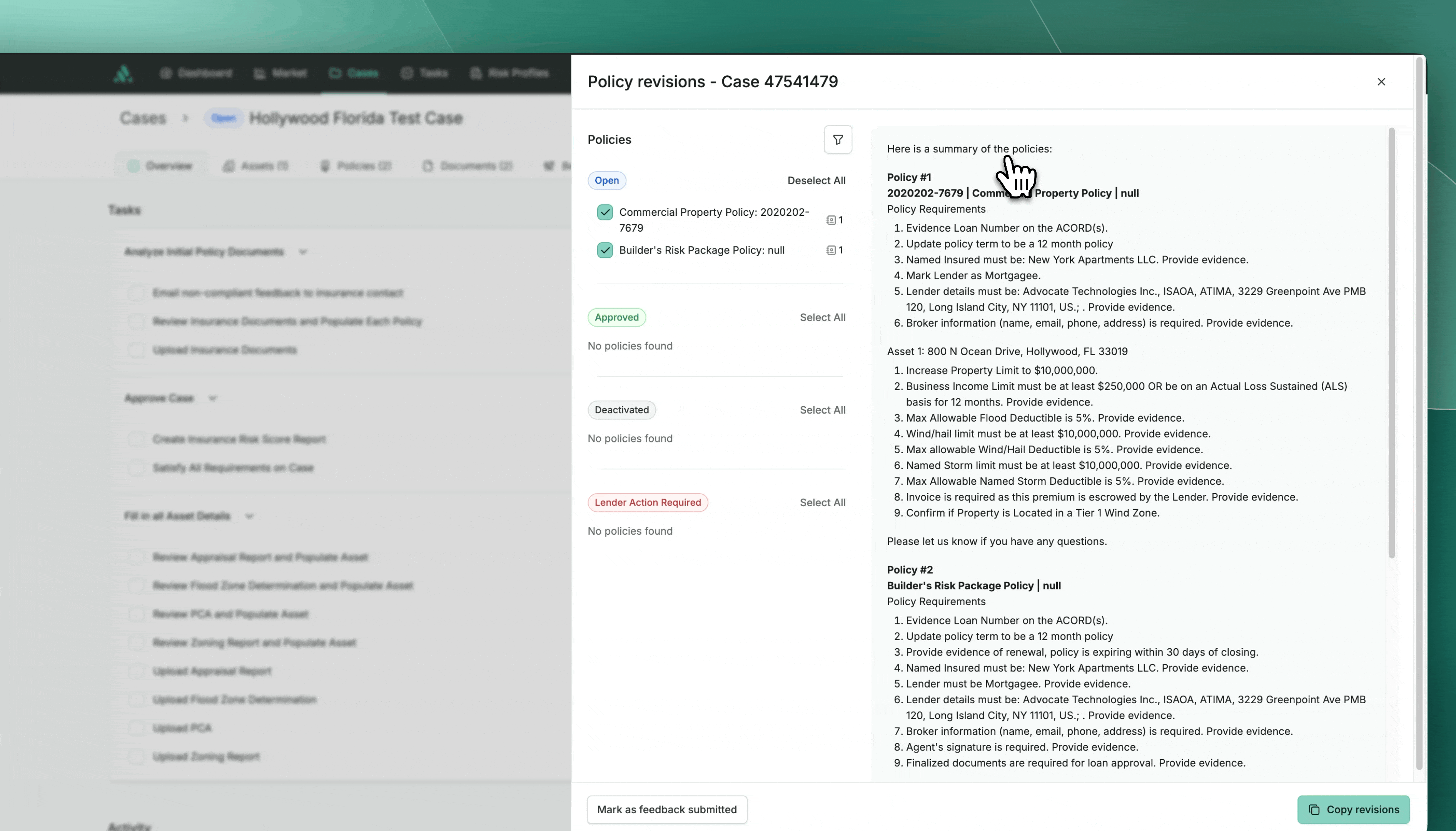The height and width of the screenshot is (831, 1456).
Task: Collapse Fill in all Asset Details group
Action: coord(249,516)
